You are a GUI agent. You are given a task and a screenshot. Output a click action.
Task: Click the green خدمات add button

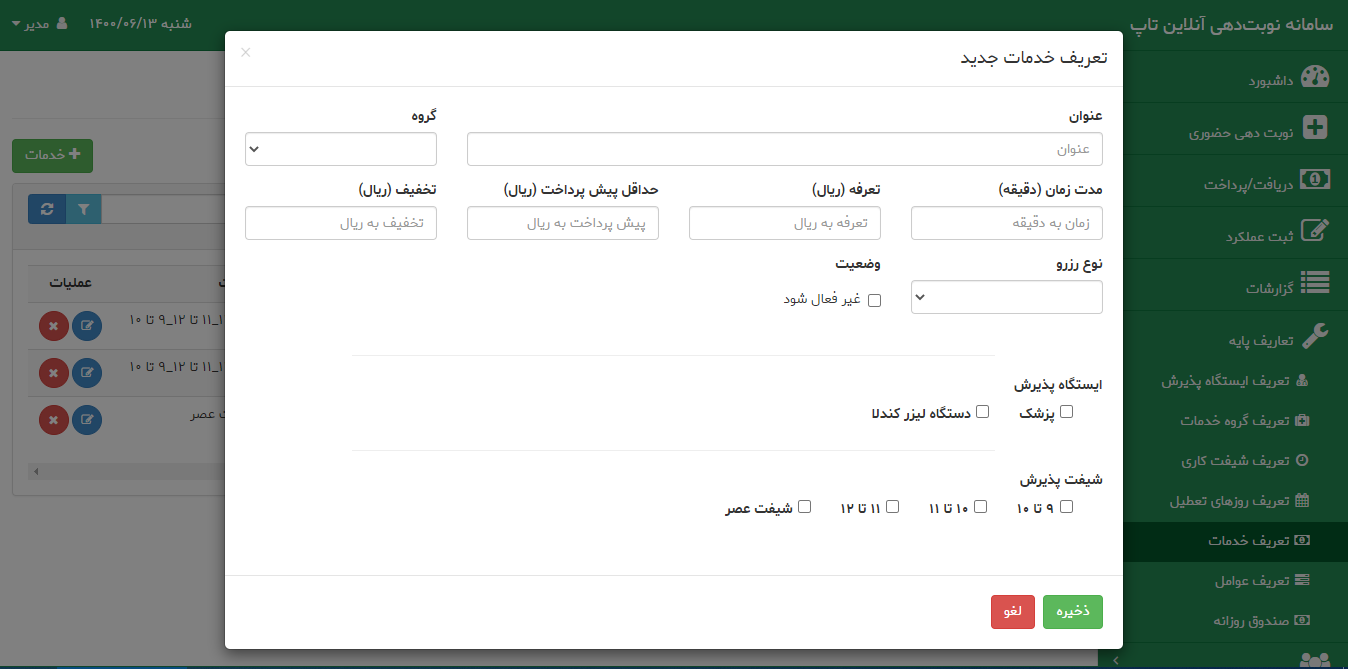click(52, 155)
